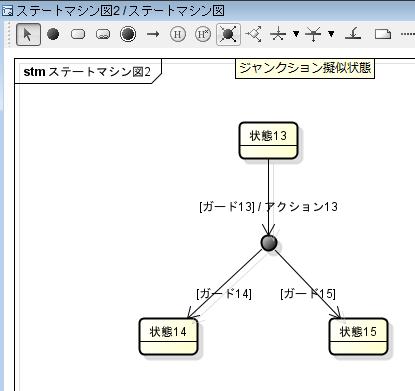
Task: Select the fork pseudostate tool
Action: click(278, 34)
